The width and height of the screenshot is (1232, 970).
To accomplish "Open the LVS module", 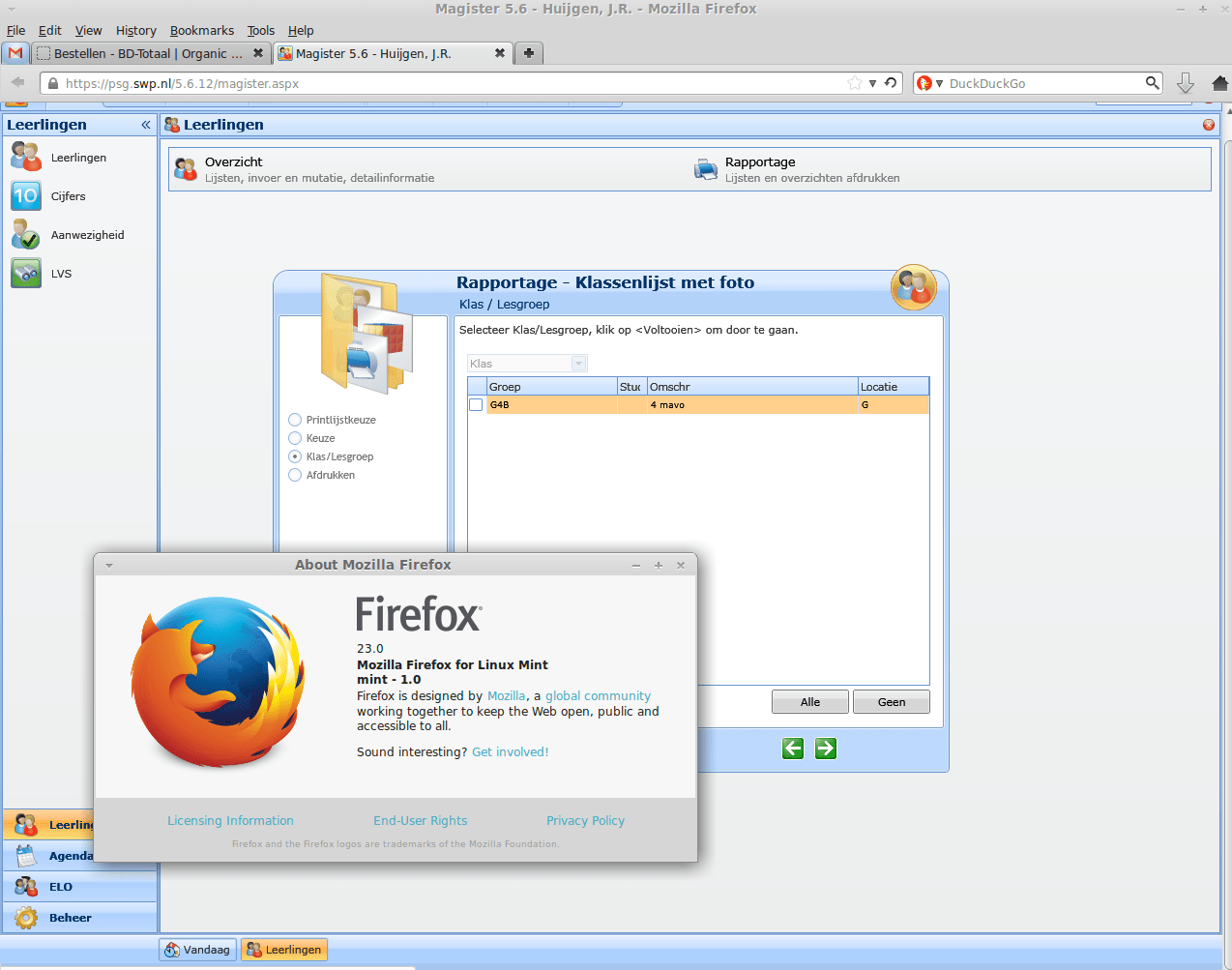I will pyautogui.click(x=61, y=273).
